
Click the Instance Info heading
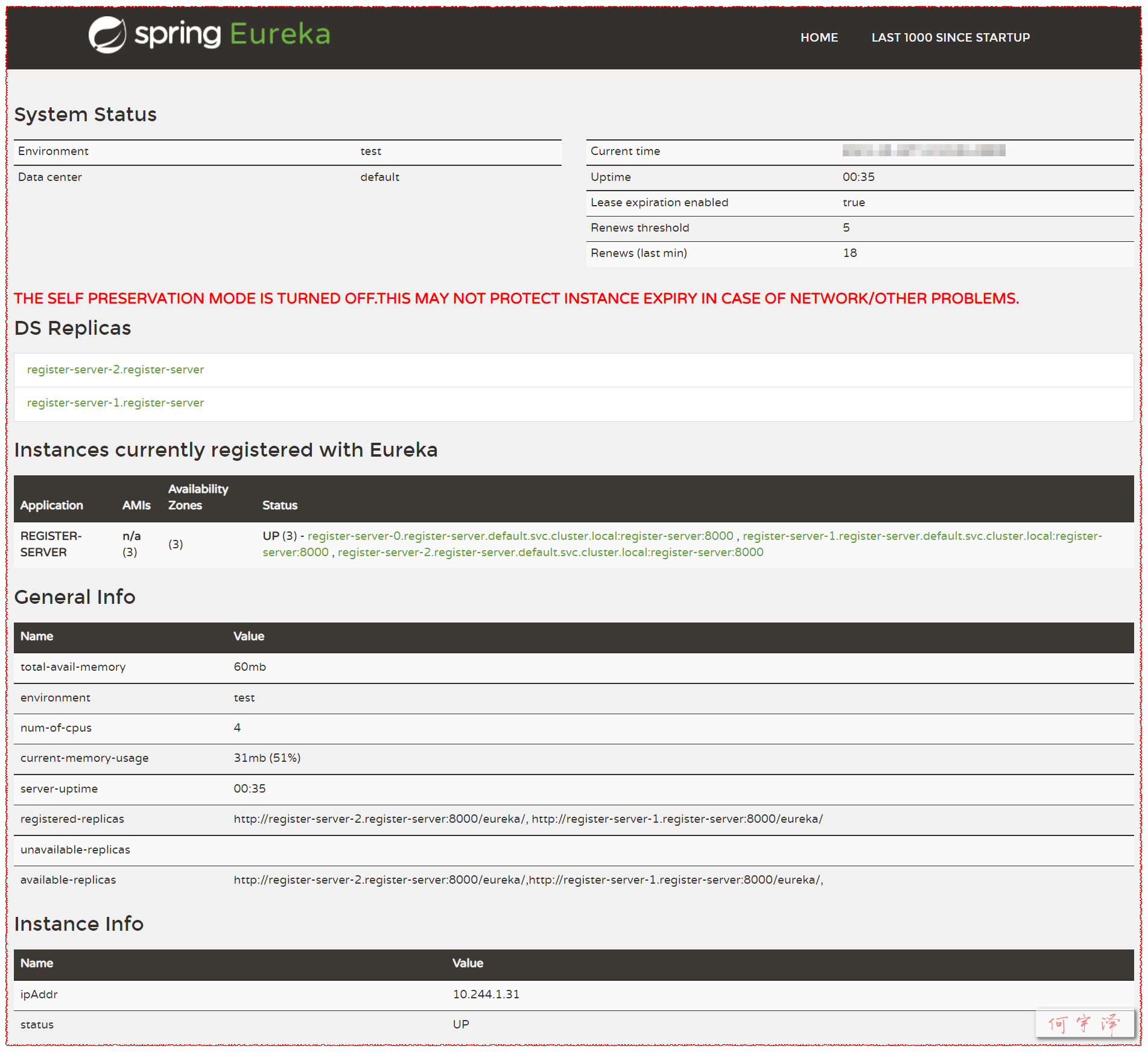(78, 924)
